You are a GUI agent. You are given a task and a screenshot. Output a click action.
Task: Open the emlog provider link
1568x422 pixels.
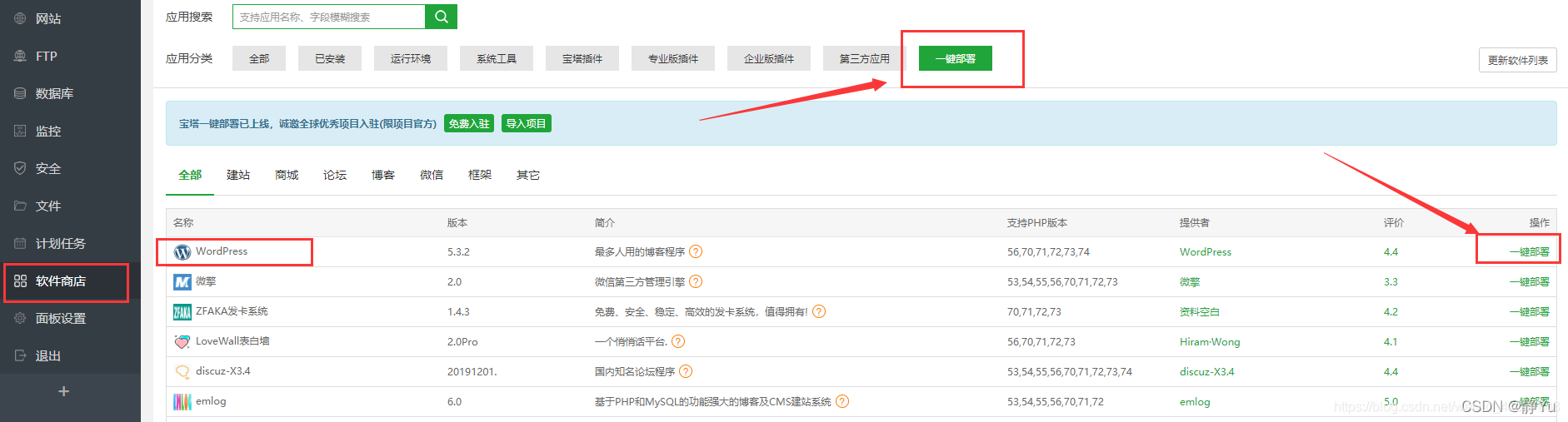tap(1195, 401)
